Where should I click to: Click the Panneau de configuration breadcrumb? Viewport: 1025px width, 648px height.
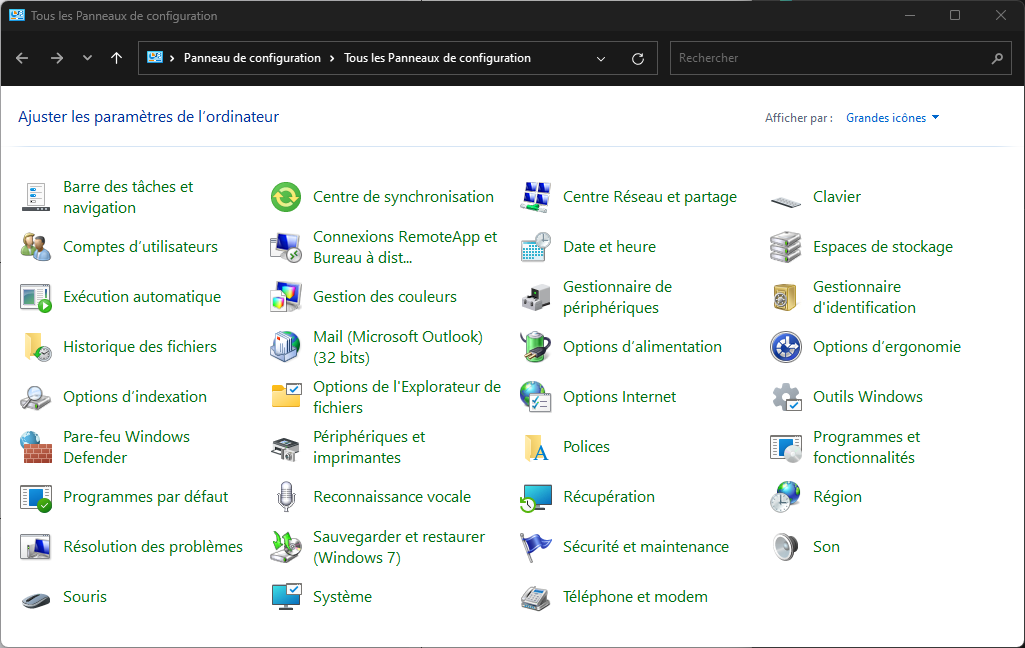click(252, 58)
